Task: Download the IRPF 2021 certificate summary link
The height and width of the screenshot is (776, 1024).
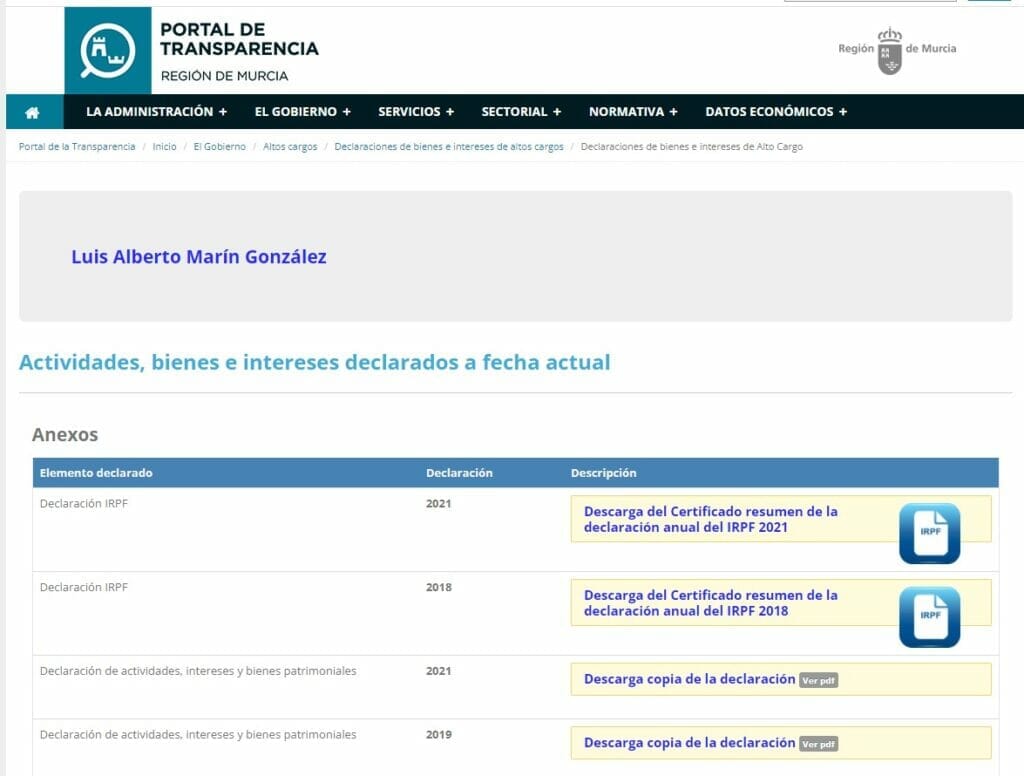Action: point(710,519)
